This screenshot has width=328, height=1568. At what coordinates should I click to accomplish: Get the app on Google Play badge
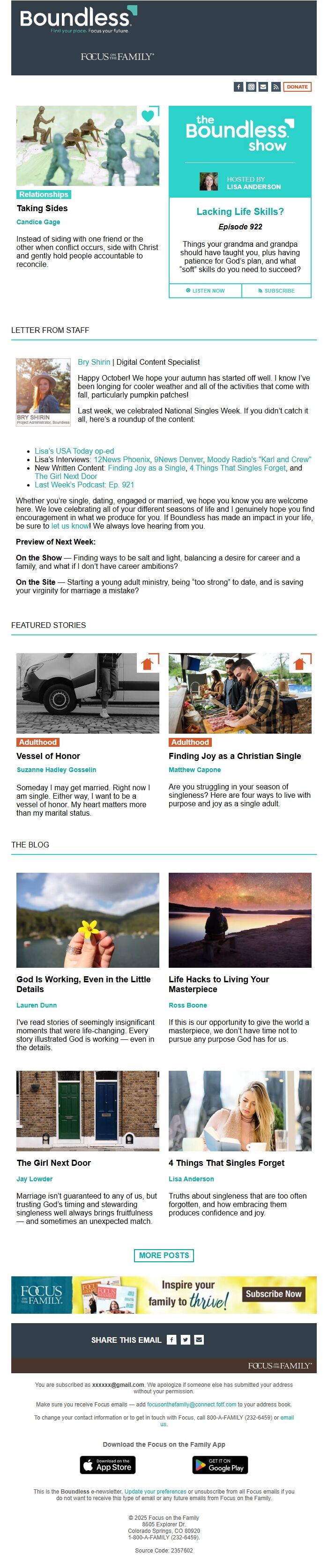(220, 1465)
